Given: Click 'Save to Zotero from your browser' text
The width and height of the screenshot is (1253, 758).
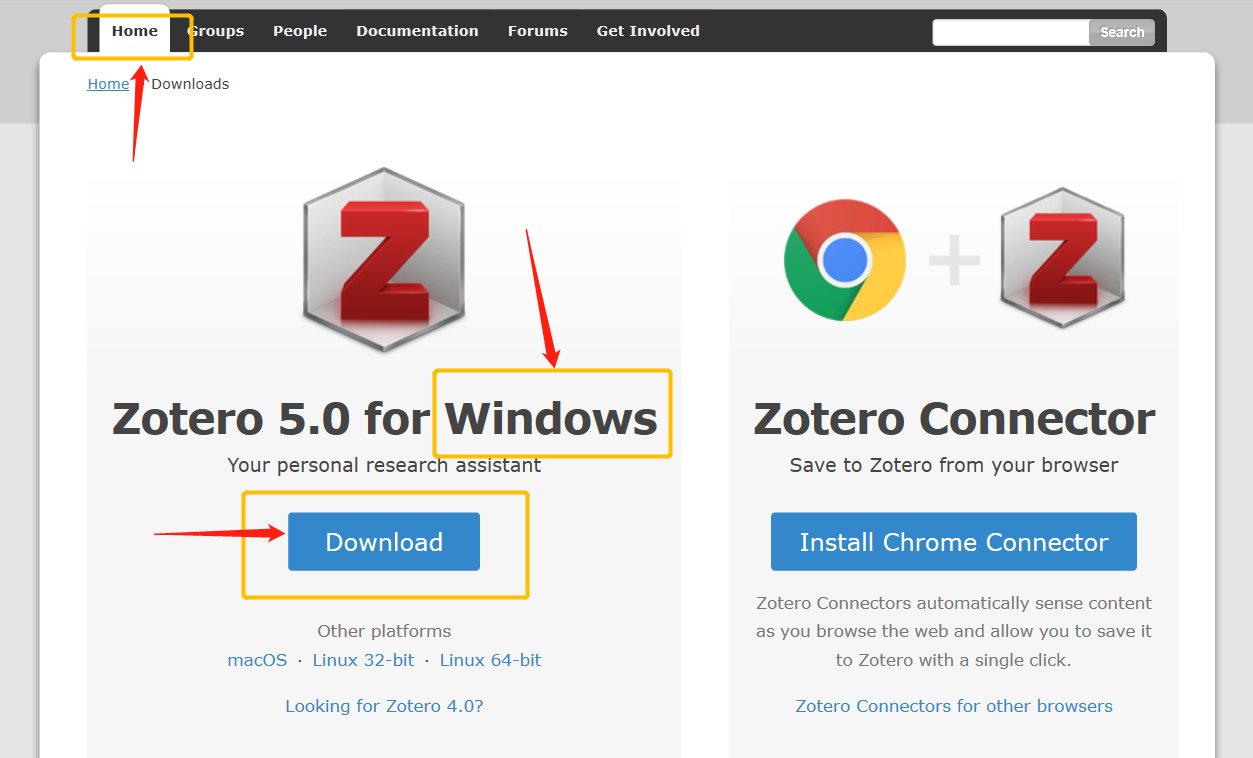Looking at the screenshot, I should click(954, 465).
